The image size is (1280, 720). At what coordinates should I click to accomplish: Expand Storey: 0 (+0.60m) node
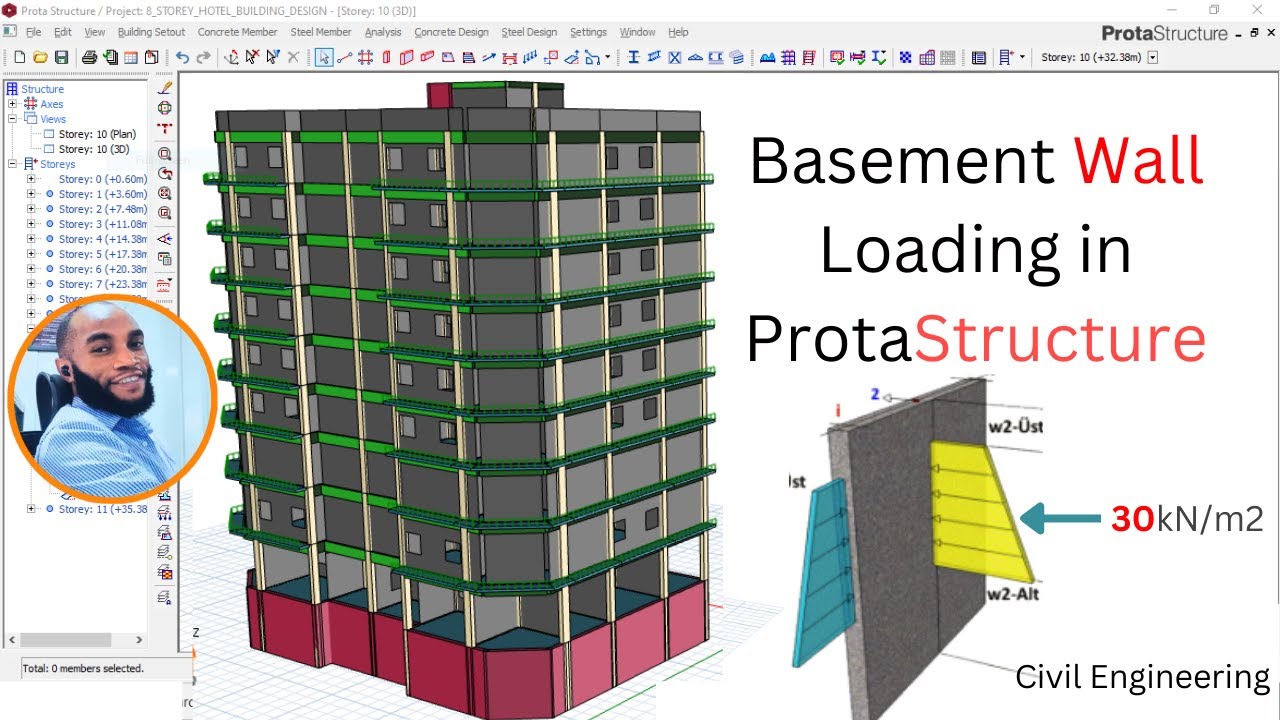tap(31, 179)
